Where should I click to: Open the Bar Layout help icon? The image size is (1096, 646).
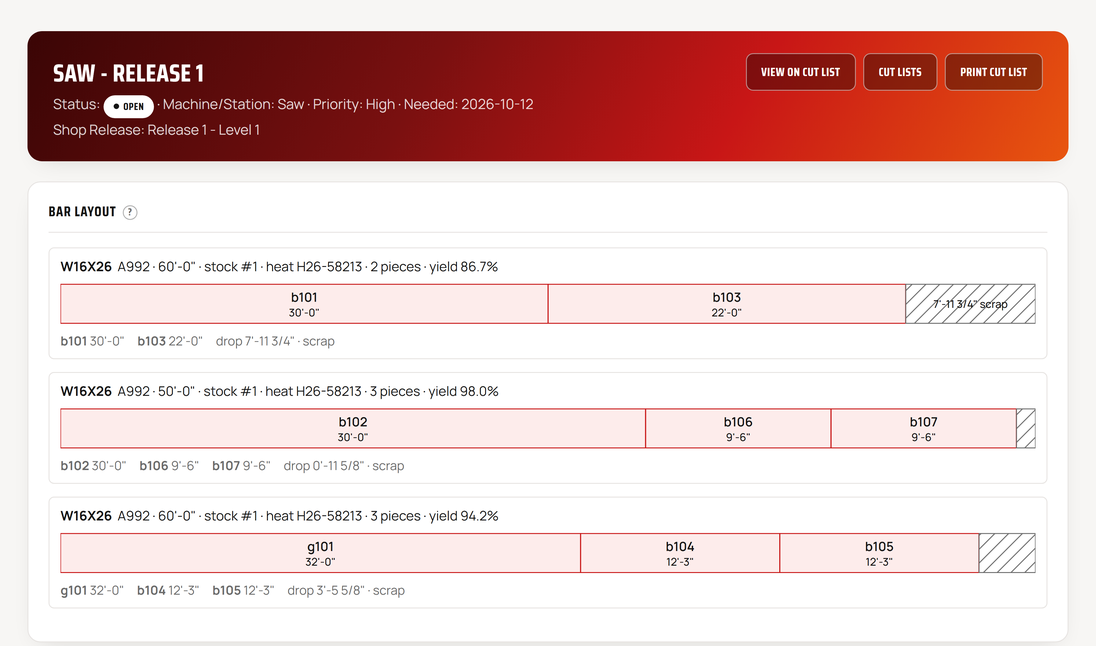point(130,213)
